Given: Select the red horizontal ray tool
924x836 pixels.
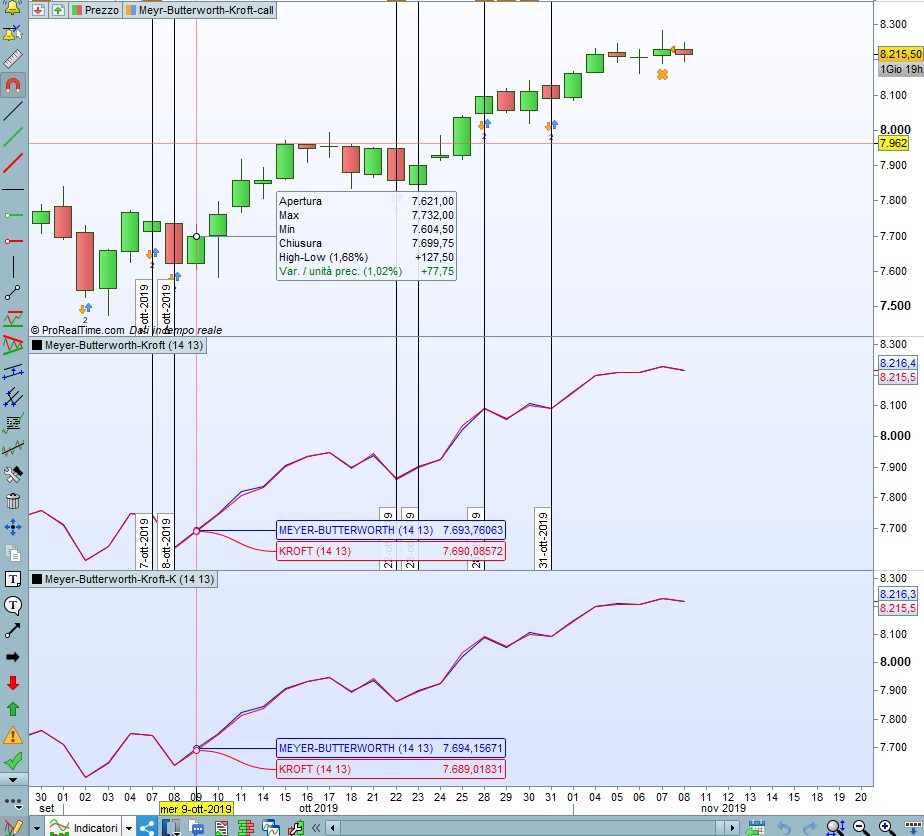Looking at the screenshot, I should tap(12, 241).
